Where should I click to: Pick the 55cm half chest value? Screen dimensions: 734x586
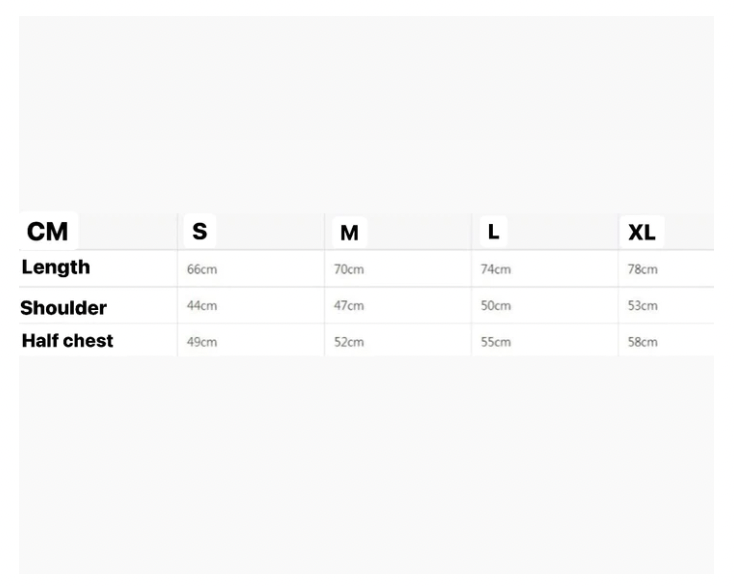click(496, 342)
